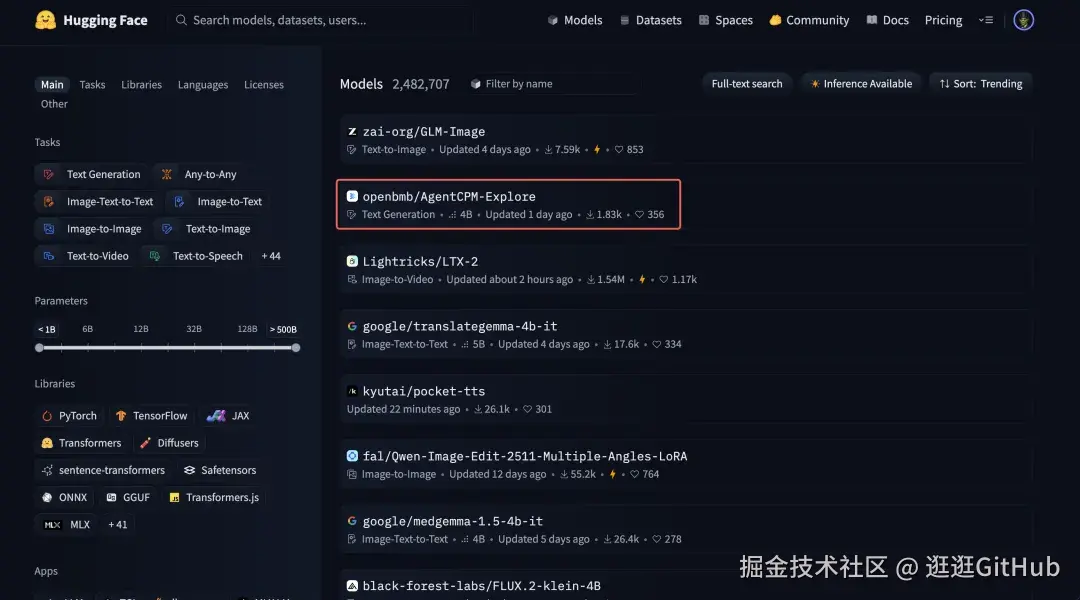The image size is (1080, 600).
Task: Filter by the Safetensors library
Action: pos(220,470)
